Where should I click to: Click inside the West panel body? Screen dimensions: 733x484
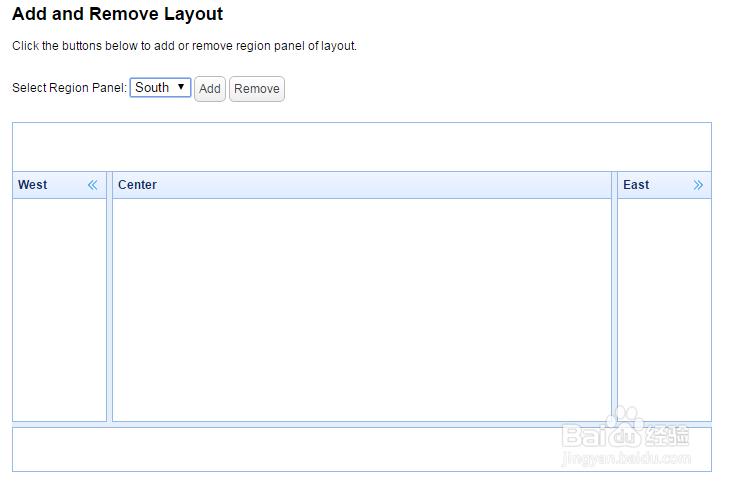click(59, 310)
